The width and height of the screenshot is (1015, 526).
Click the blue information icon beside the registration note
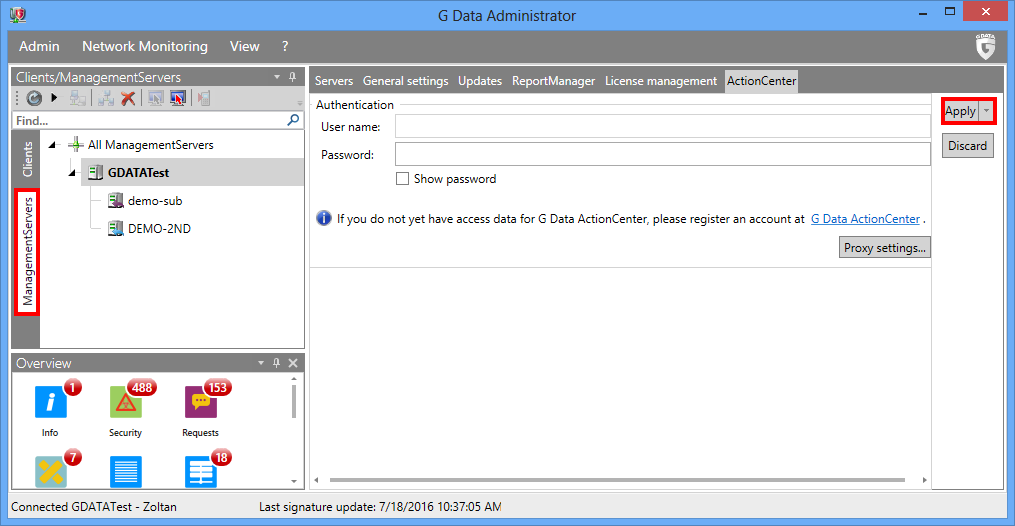(324, 219)
